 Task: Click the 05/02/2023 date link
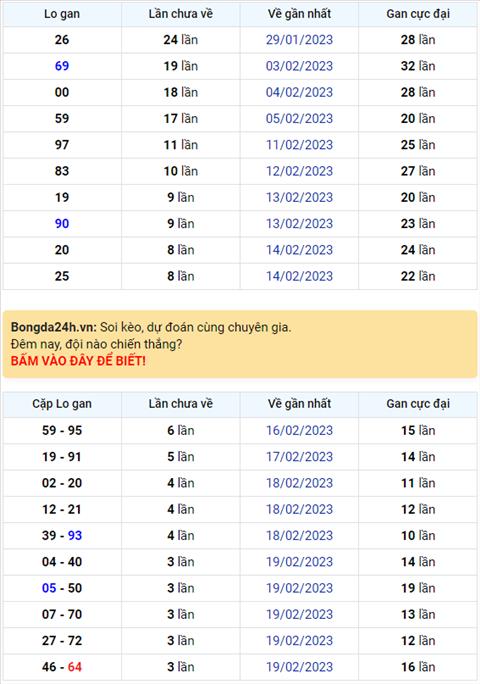pos(299,118)
